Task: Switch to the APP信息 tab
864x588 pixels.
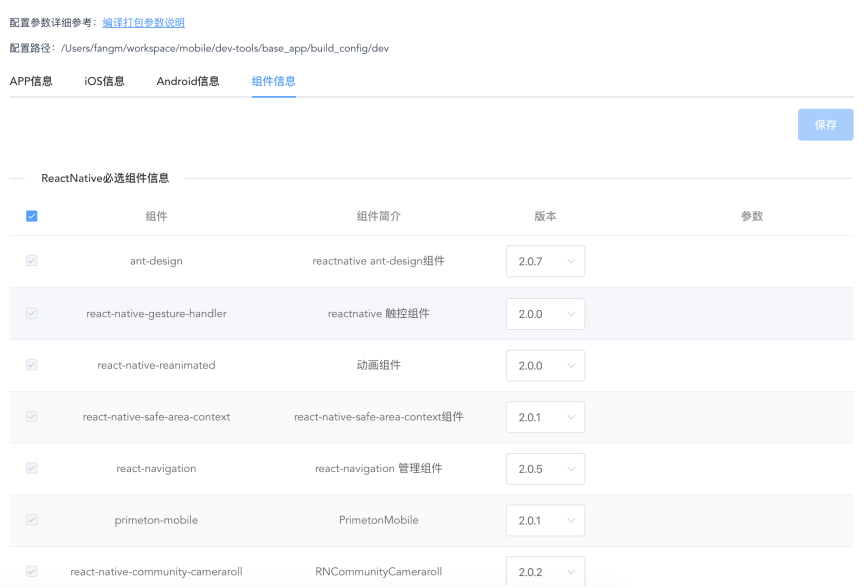Action: click(31, 81)
